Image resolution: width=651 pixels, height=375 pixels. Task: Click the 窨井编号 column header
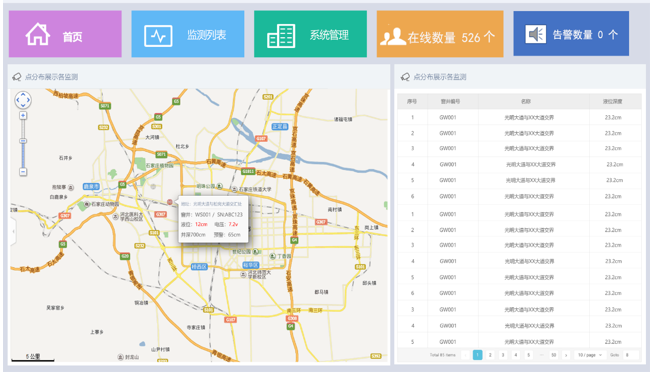(450, 101)
